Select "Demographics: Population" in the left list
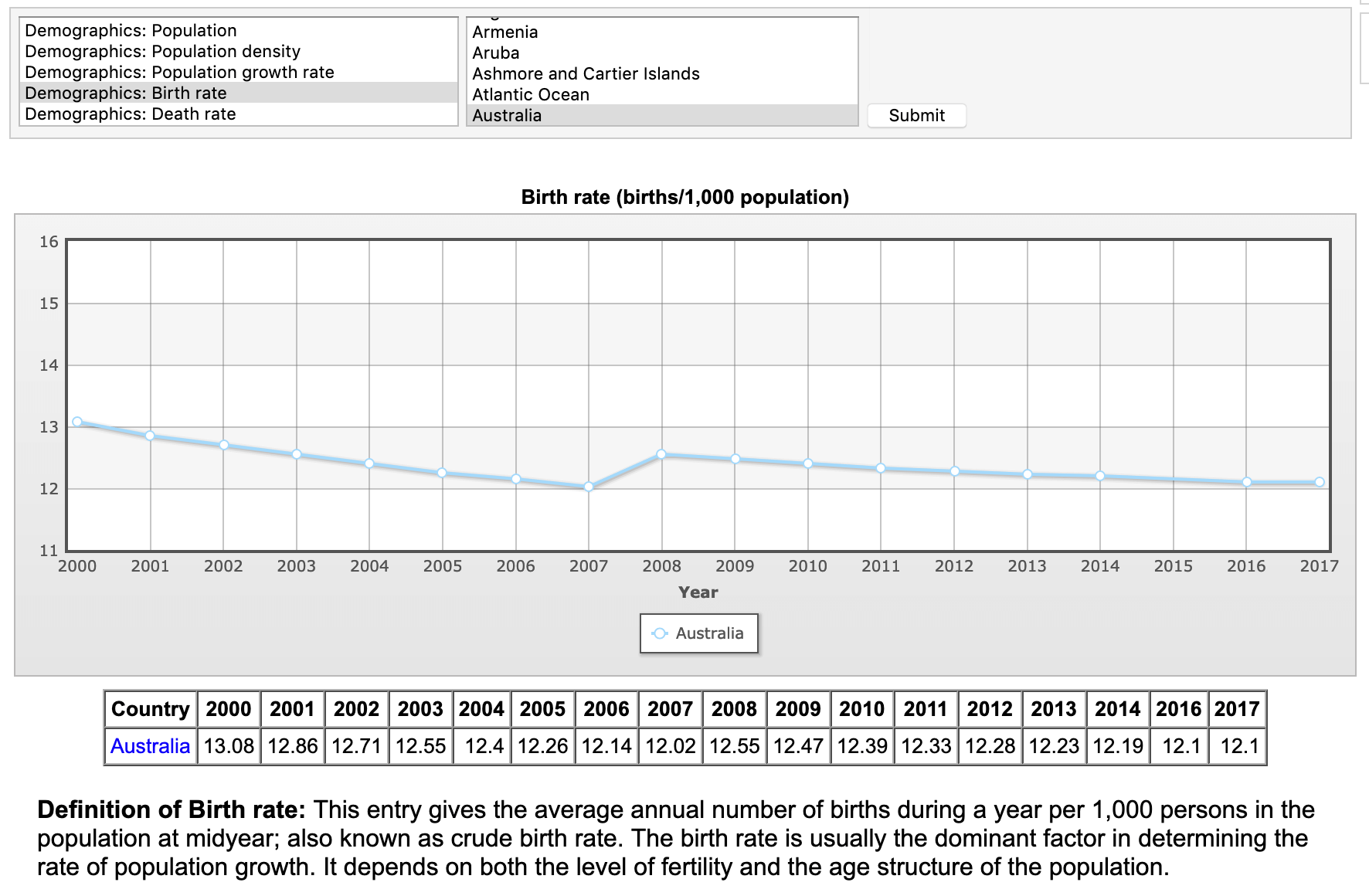This screenshot has height=896, width=1369. pos(130,30)
